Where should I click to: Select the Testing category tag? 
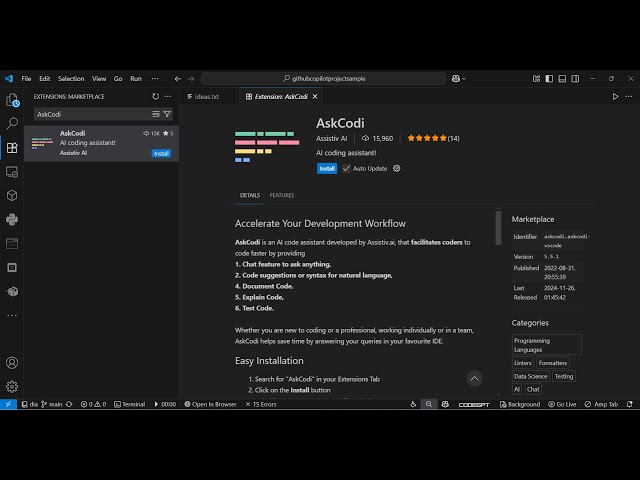[564, 376]
